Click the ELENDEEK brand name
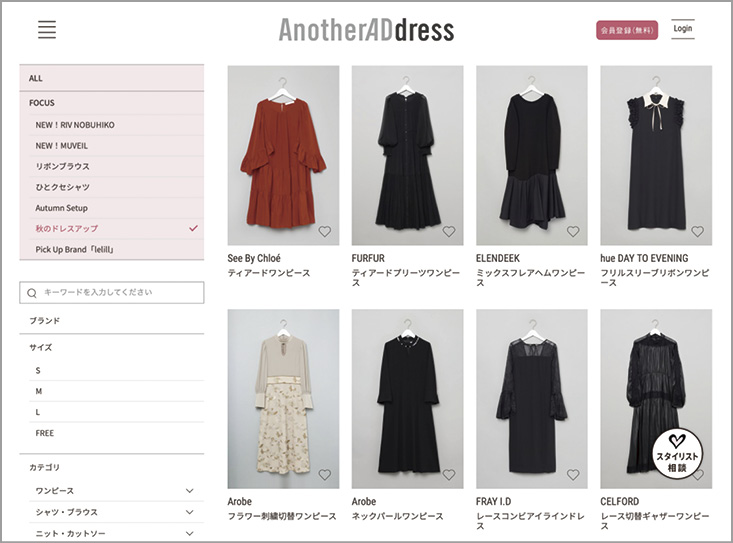Viewport: 733px width, 543px height. point(498,258)
